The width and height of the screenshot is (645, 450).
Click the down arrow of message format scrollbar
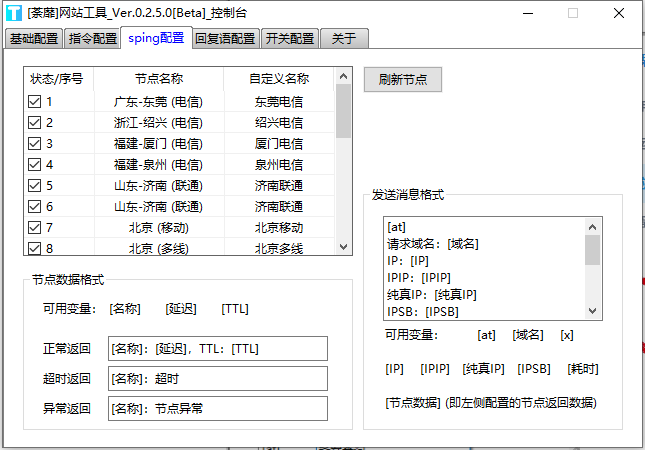click(x=592, y=310)
